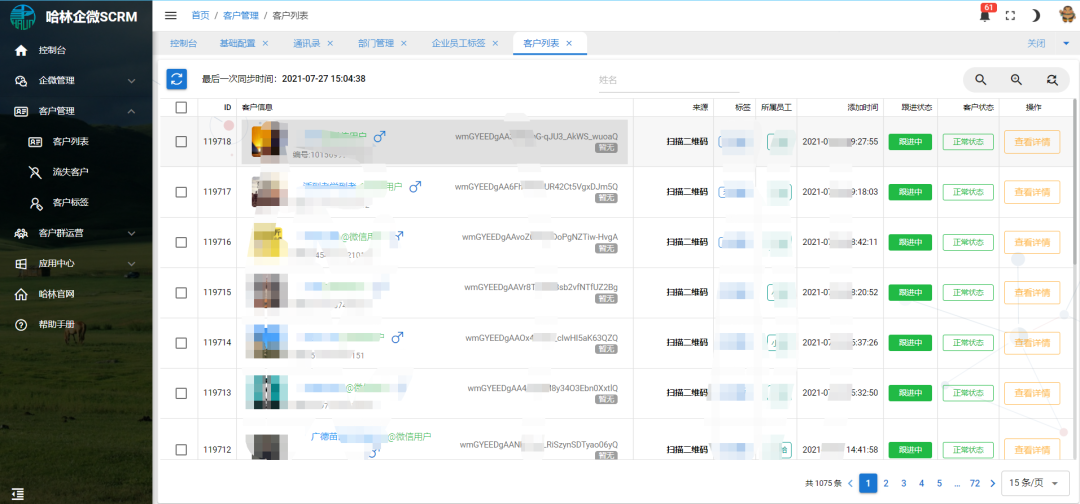Click the zoom-in magnifier icon above table

[1016, 80]
